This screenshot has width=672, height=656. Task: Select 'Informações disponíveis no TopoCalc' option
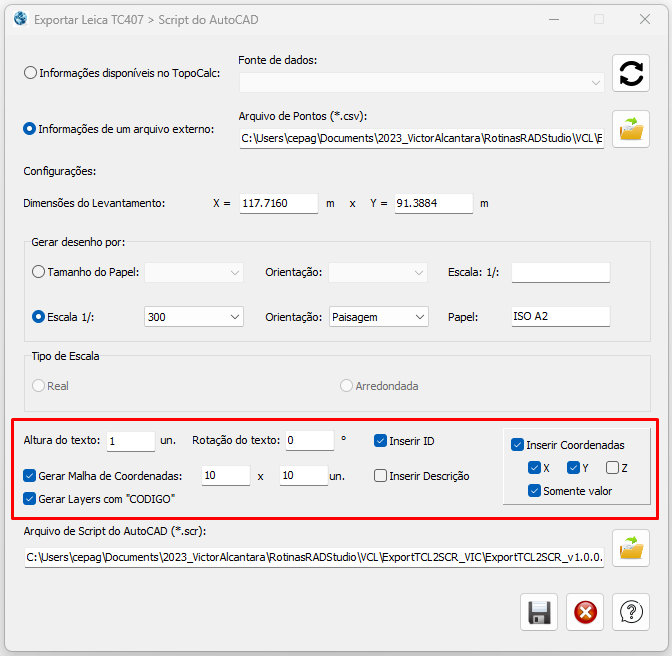31,73
